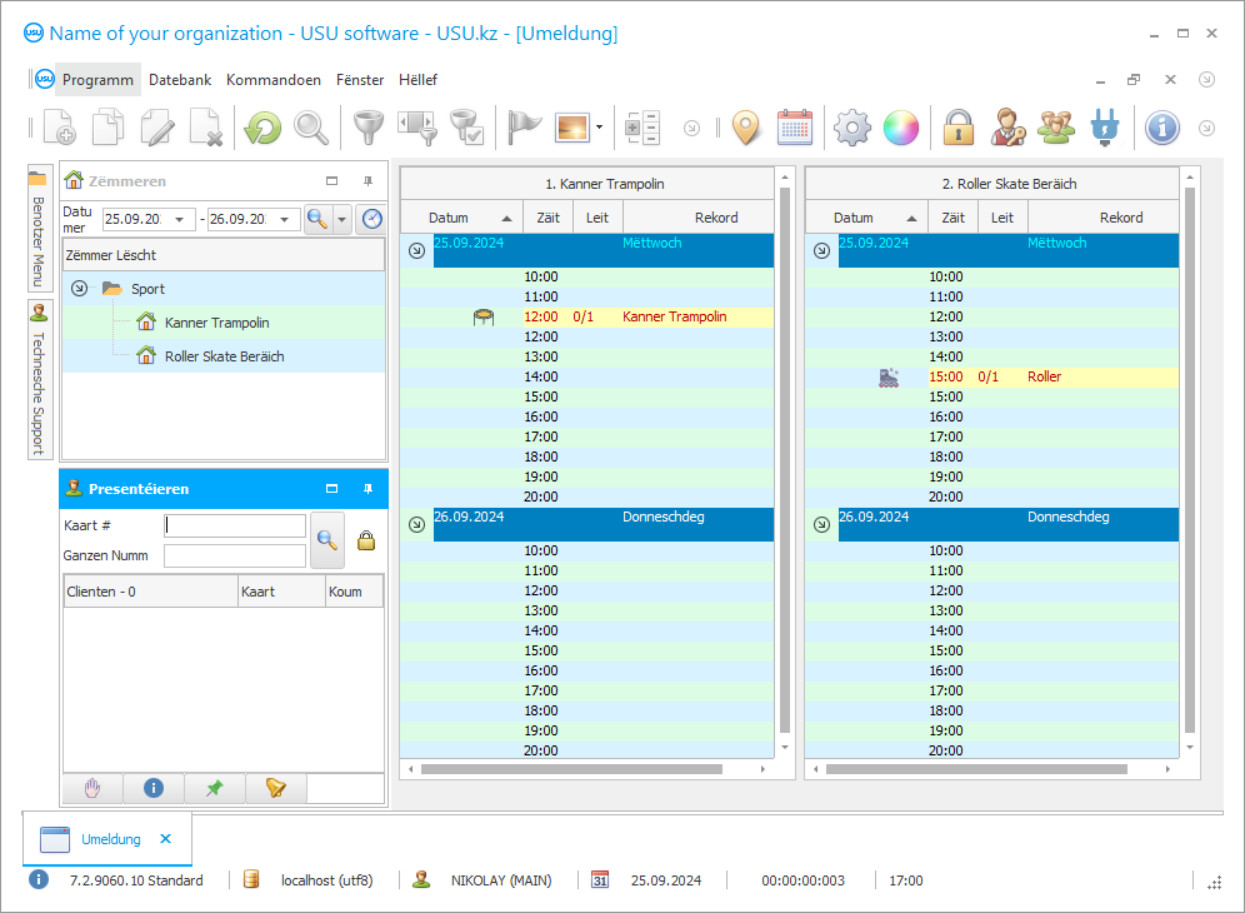Viewport: 1245px width, 913px height.
Task: Collapse 25.09.2024 group in Kanner Trampolin
Action: click(x=417, y=251)
